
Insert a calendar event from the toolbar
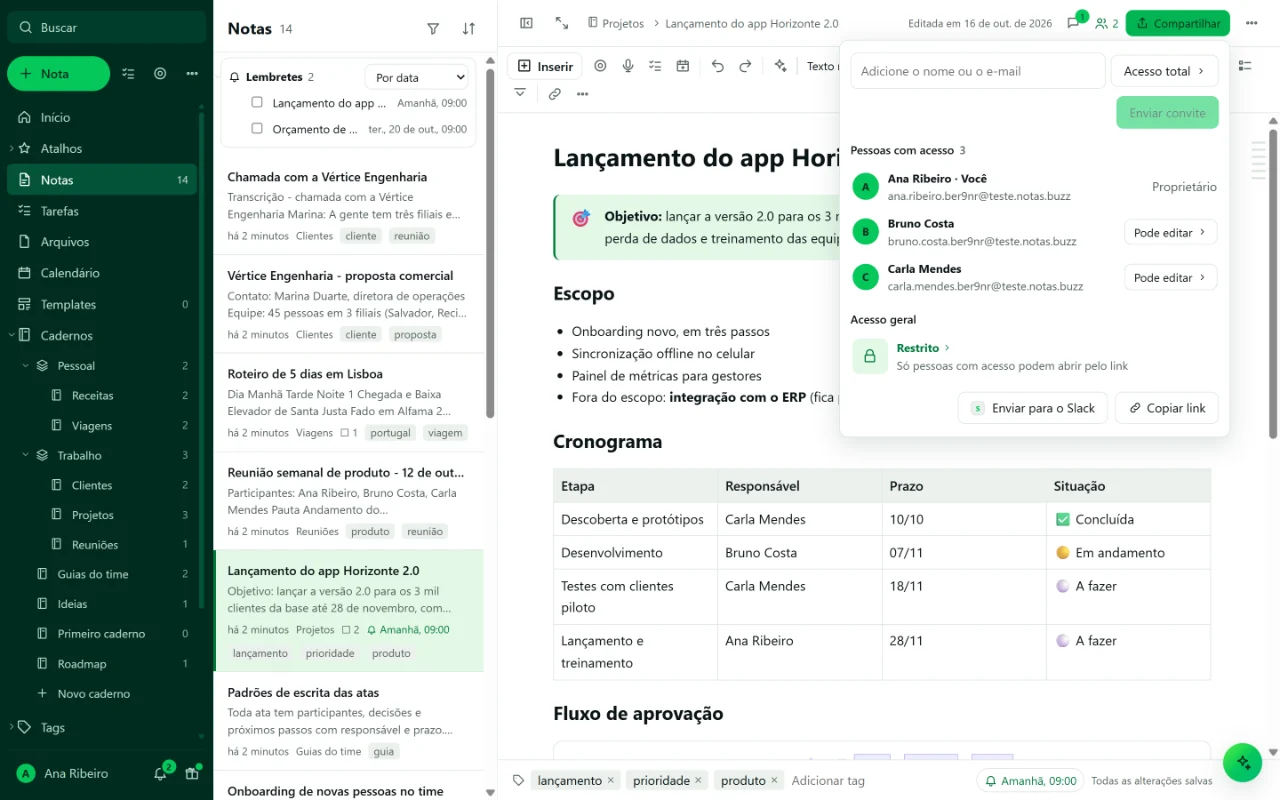(x=683, y=66)
